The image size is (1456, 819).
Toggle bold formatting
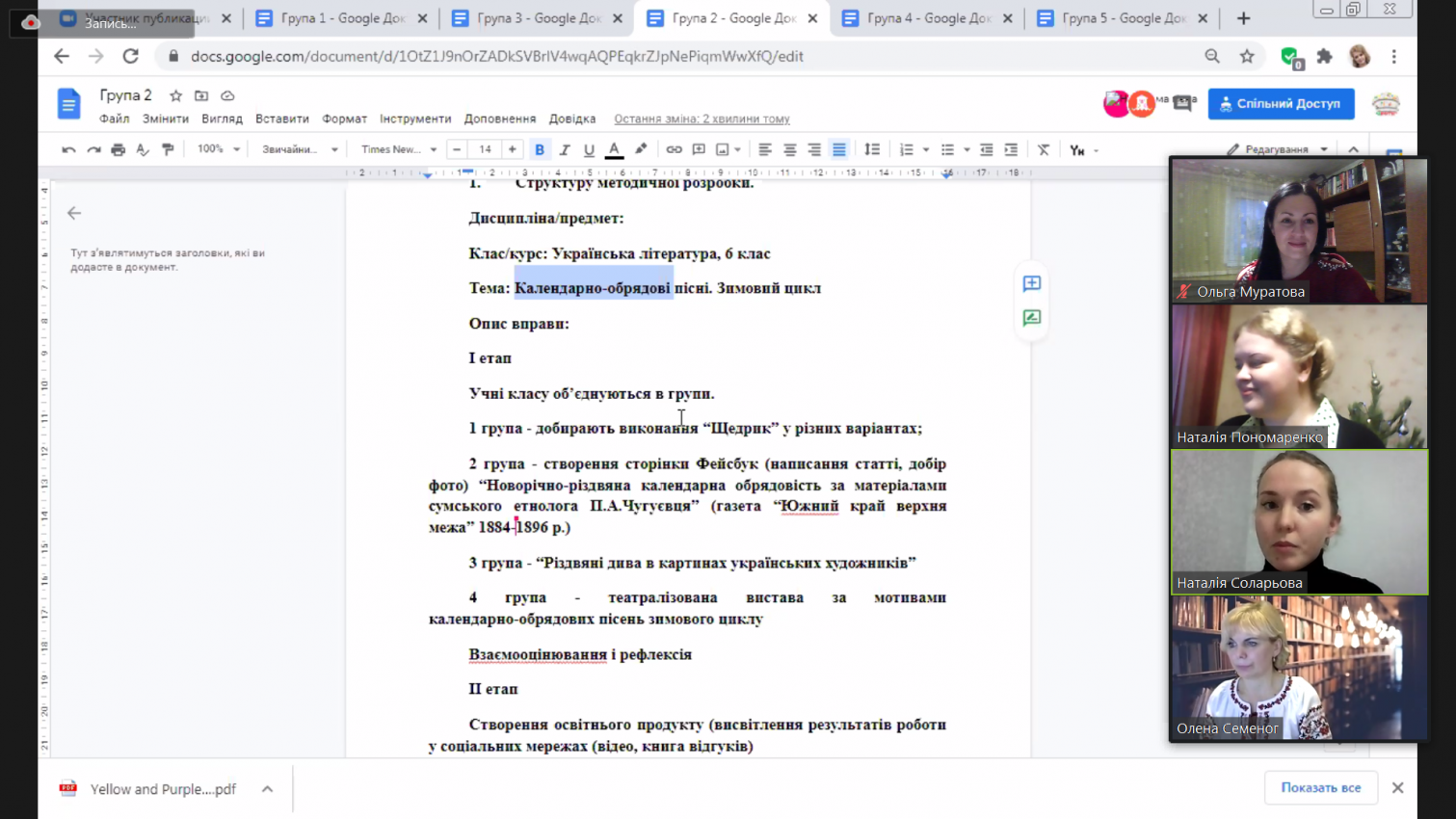(x=540, y=150)
